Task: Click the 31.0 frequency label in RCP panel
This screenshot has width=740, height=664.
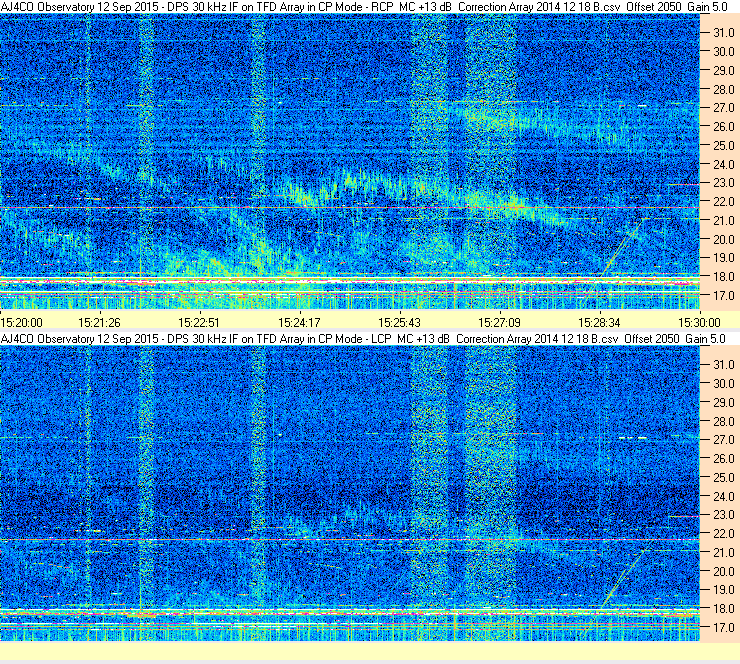Action: (724, 33)
